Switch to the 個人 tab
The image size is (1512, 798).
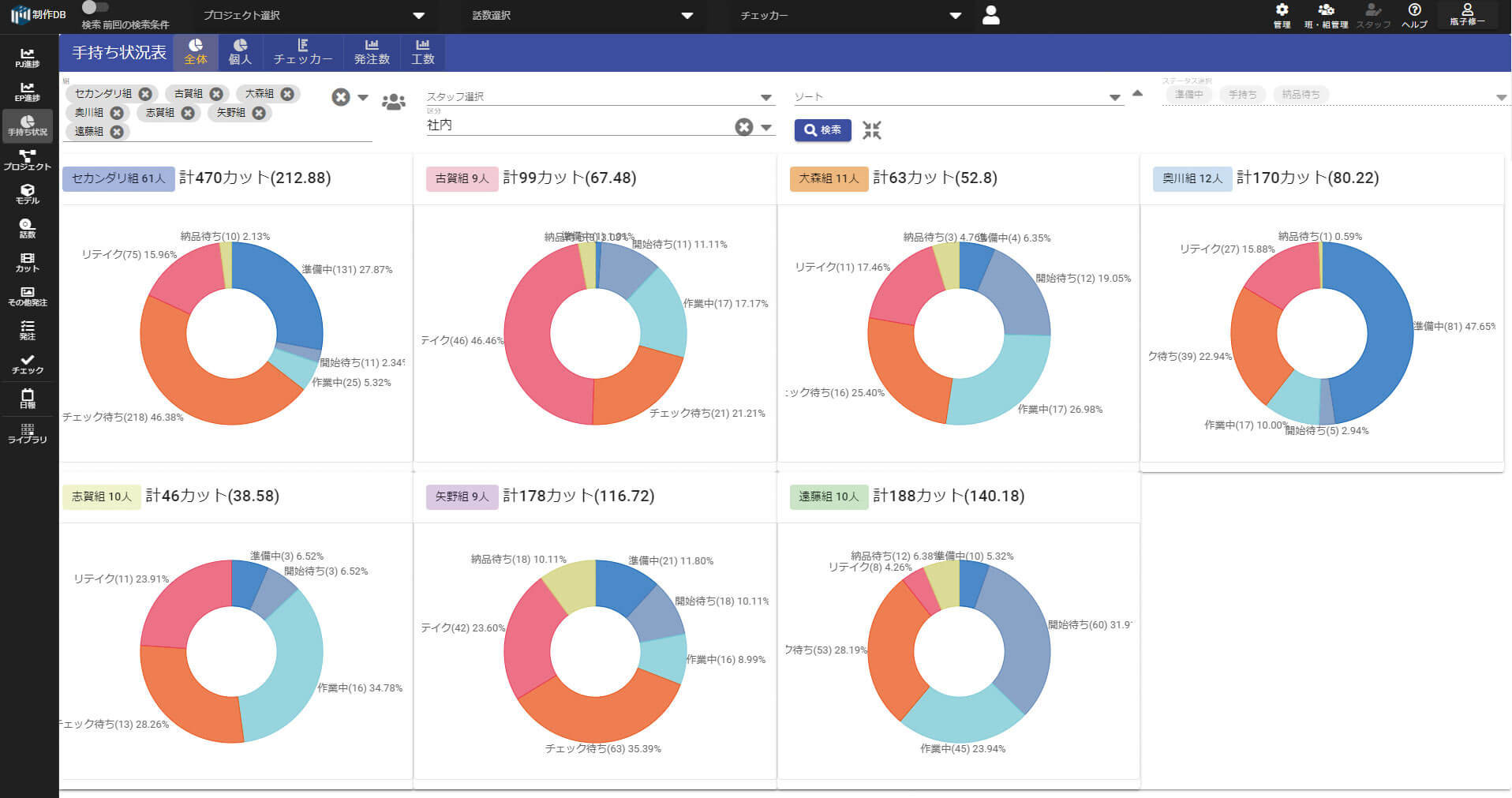coord(240,52)
